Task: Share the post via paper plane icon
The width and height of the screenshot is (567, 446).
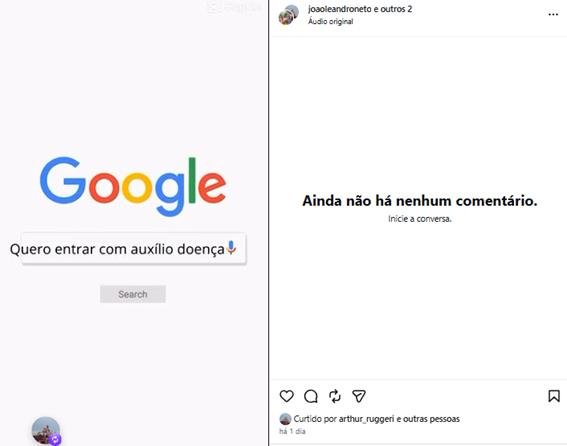Action: point(359,396)
